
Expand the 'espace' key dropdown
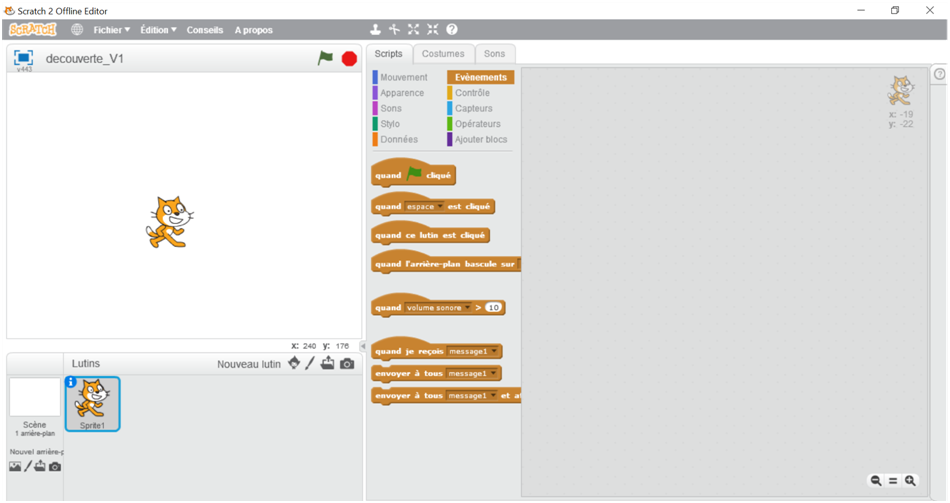pyautogui.click(x=440, y=207)
